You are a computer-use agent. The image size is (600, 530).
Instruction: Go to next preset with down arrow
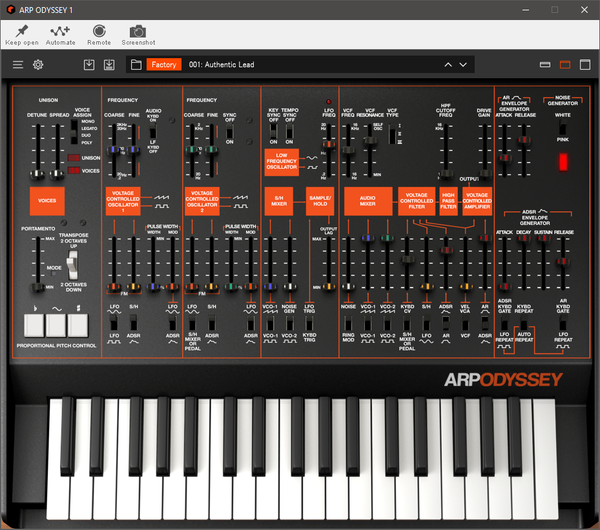pos(463,65)
